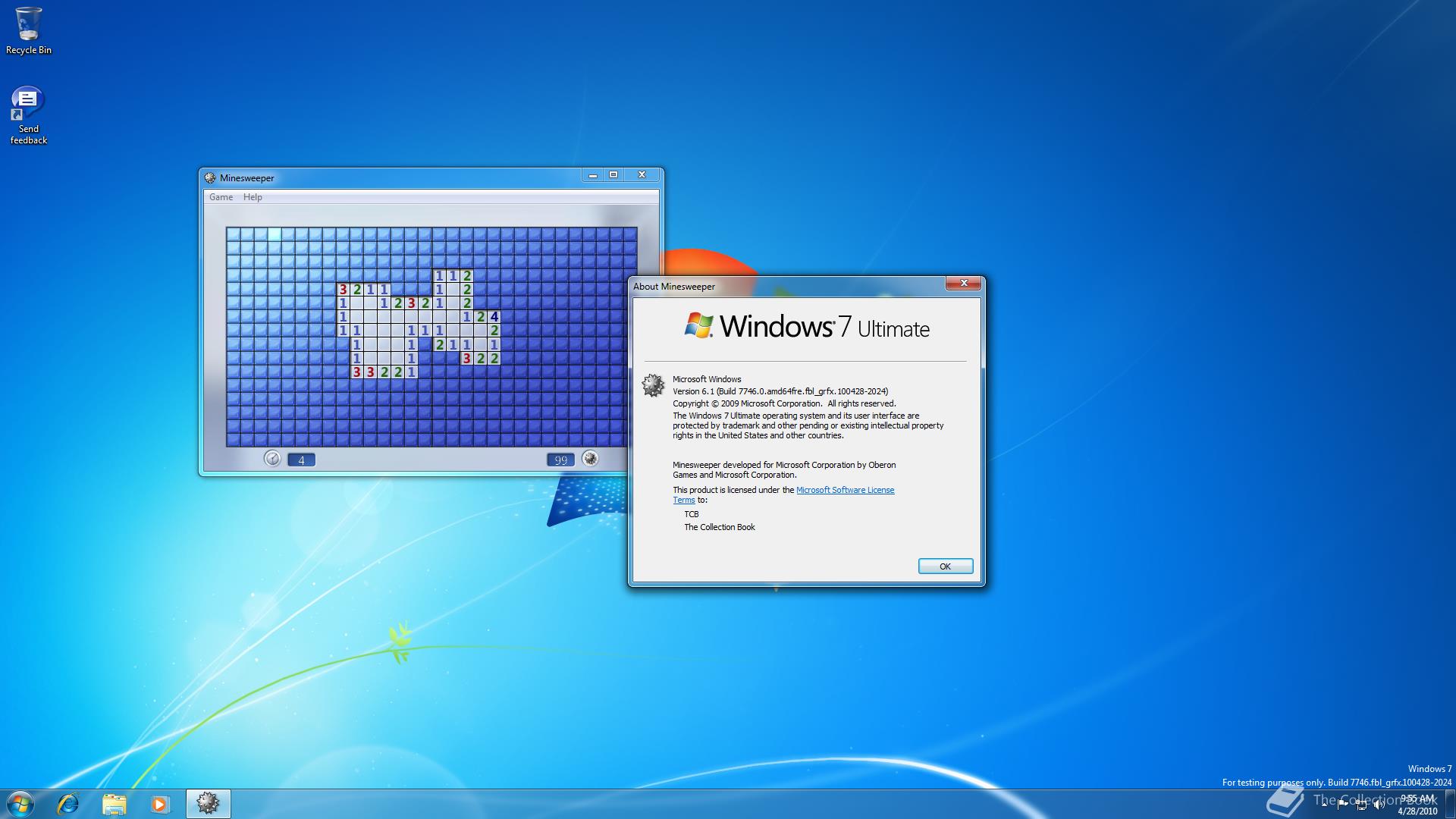Click the mine icon in Minesweeper title bar
Screen dimensions: 1456x819
tap(210, 178)
